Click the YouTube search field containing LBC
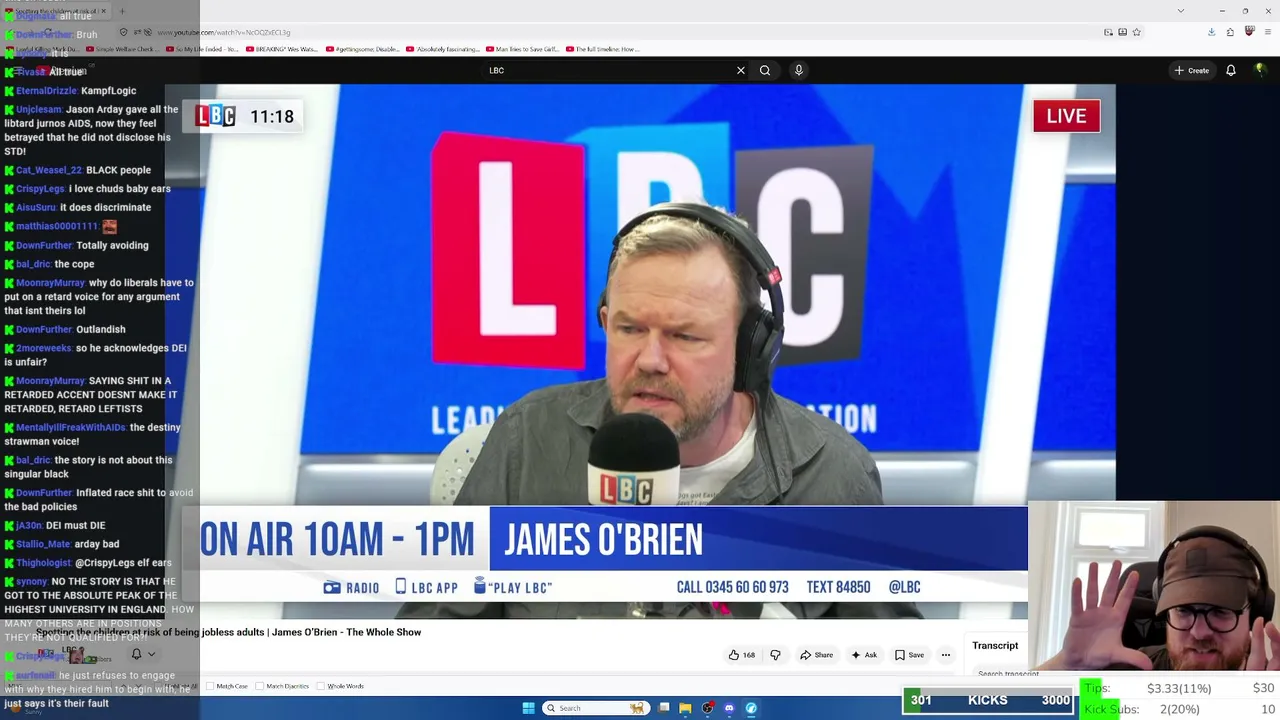 [x=610, y=70]
